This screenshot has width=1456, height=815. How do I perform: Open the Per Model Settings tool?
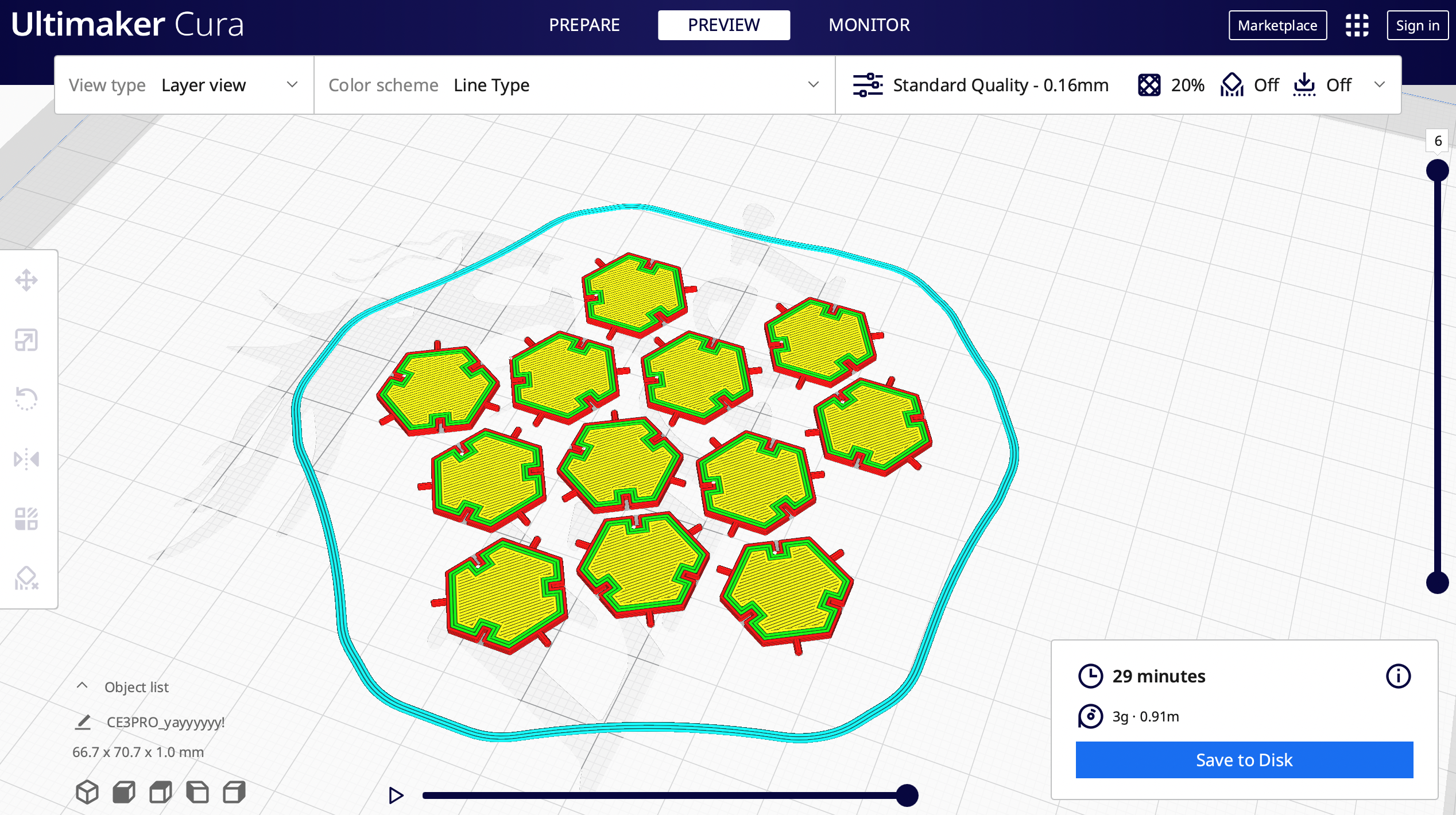pyautogui.click(x=26, y=518)
